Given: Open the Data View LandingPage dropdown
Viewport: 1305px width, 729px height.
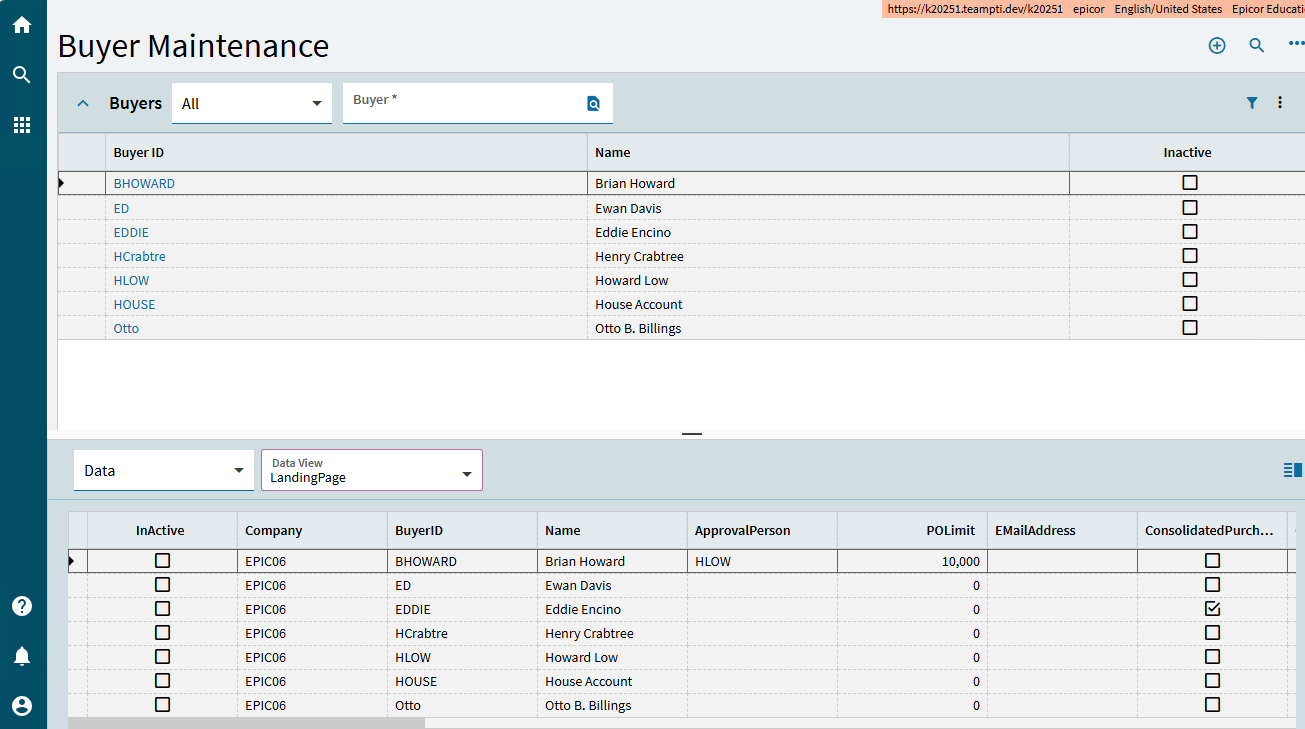Looking at the screenshot, I should 372,471.
